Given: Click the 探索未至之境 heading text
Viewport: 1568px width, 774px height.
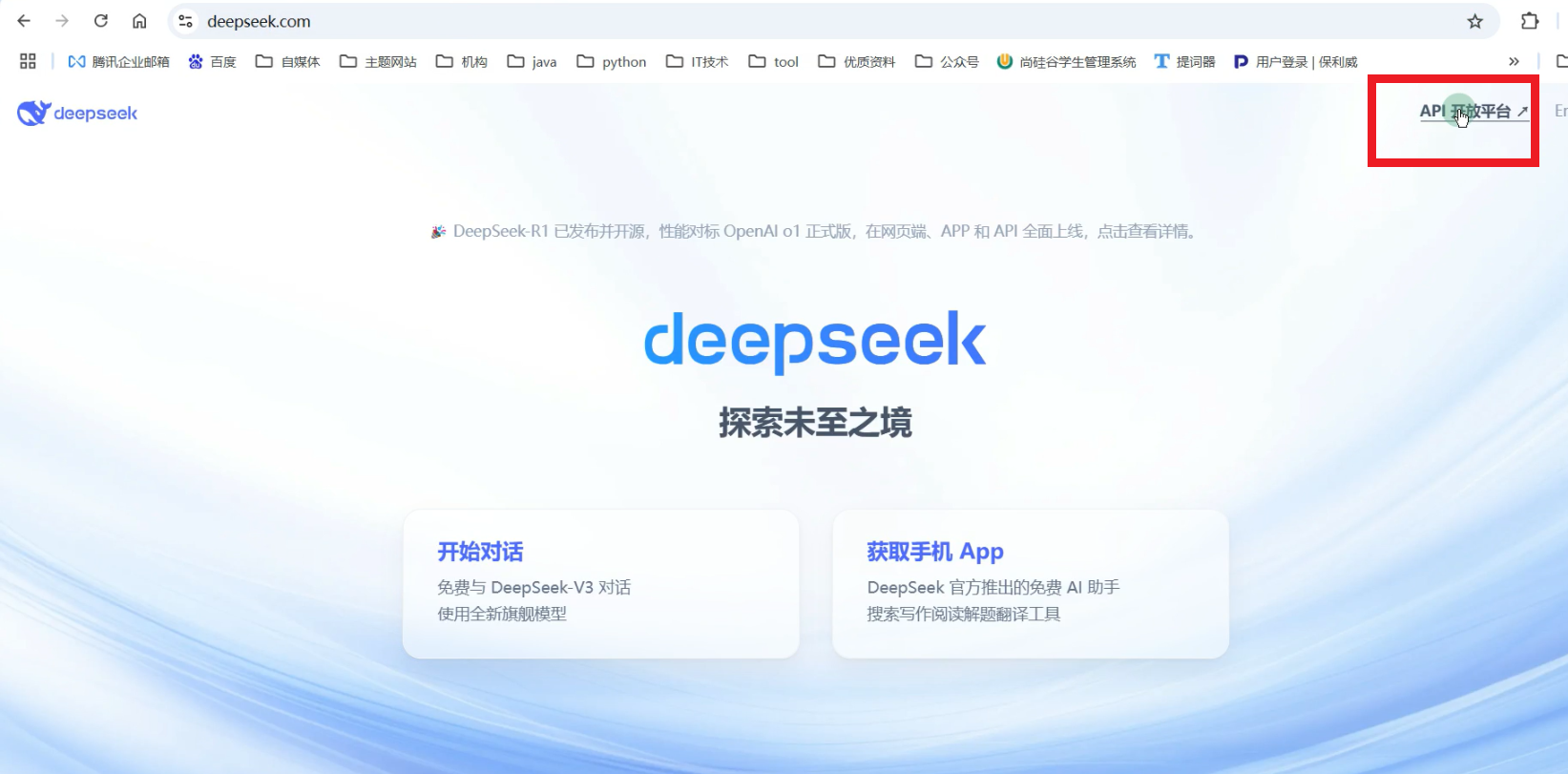Looking at the screenshot, I should click(x=815, y=422).
